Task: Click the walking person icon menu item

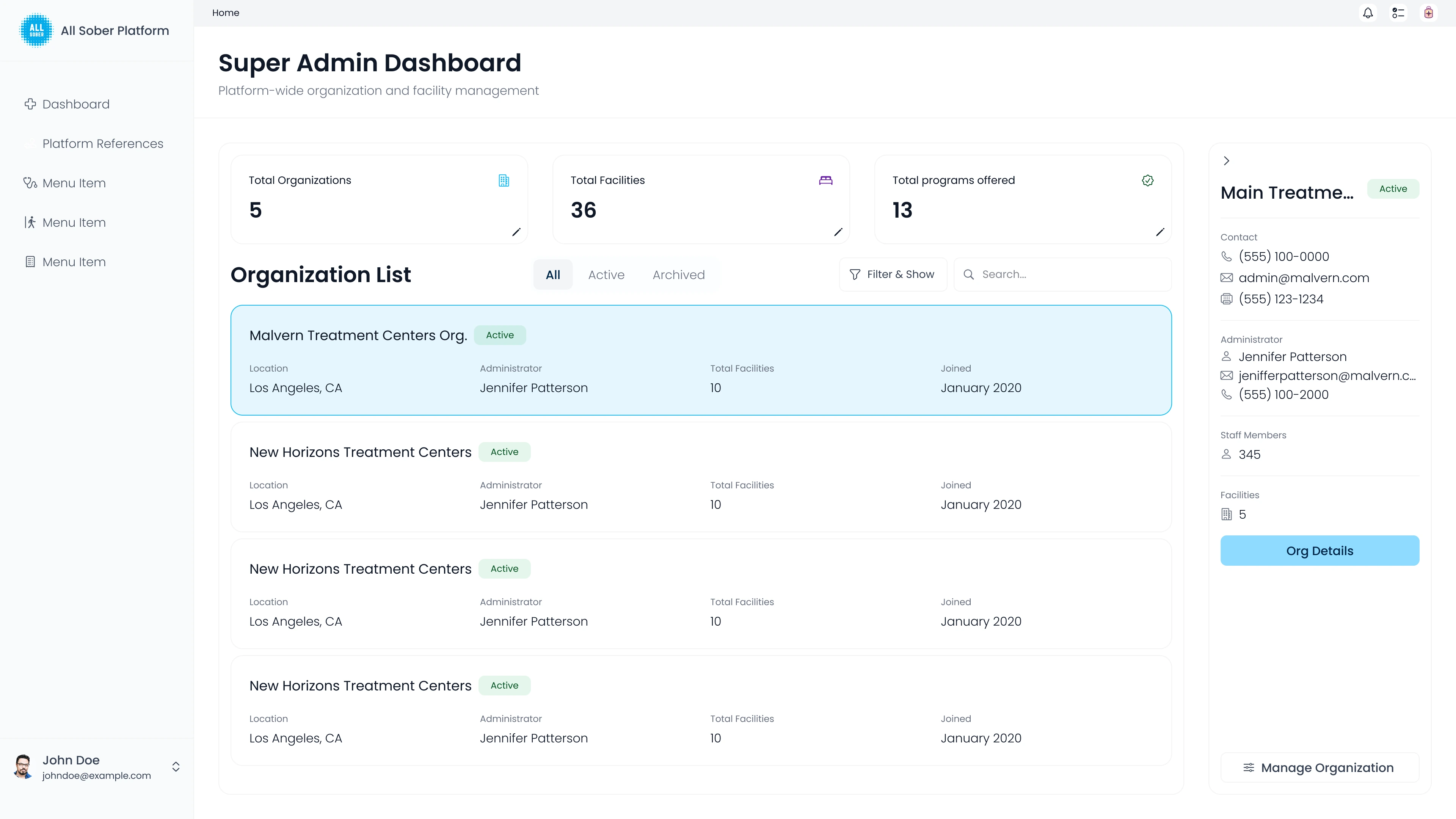Action: click(30, 223)
